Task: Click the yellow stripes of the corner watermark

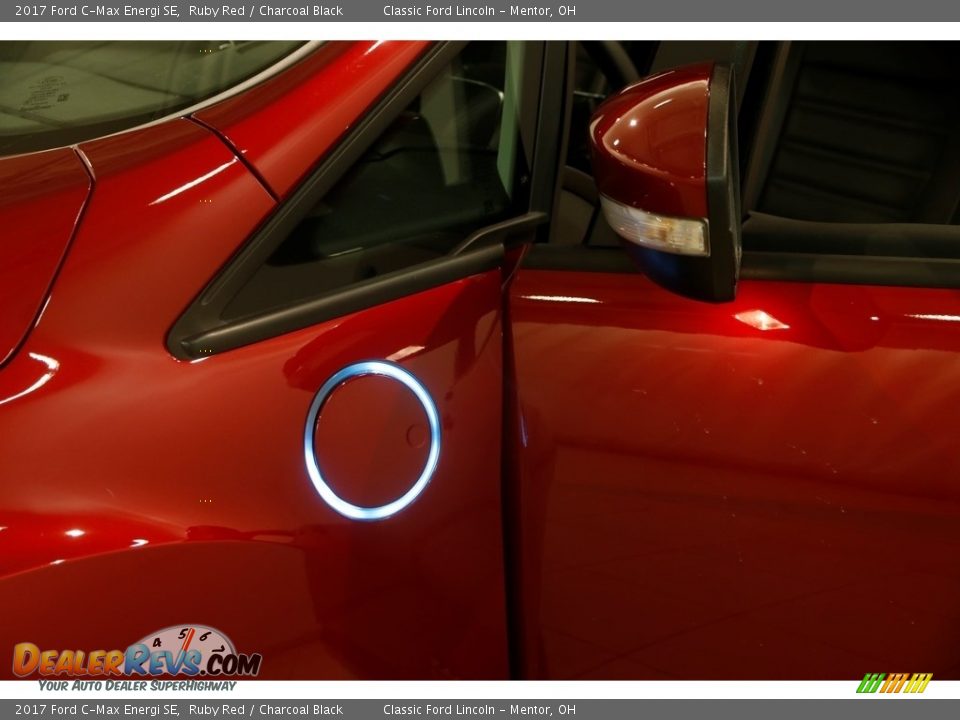Action: pyautogui.click(x=920, y=683)
